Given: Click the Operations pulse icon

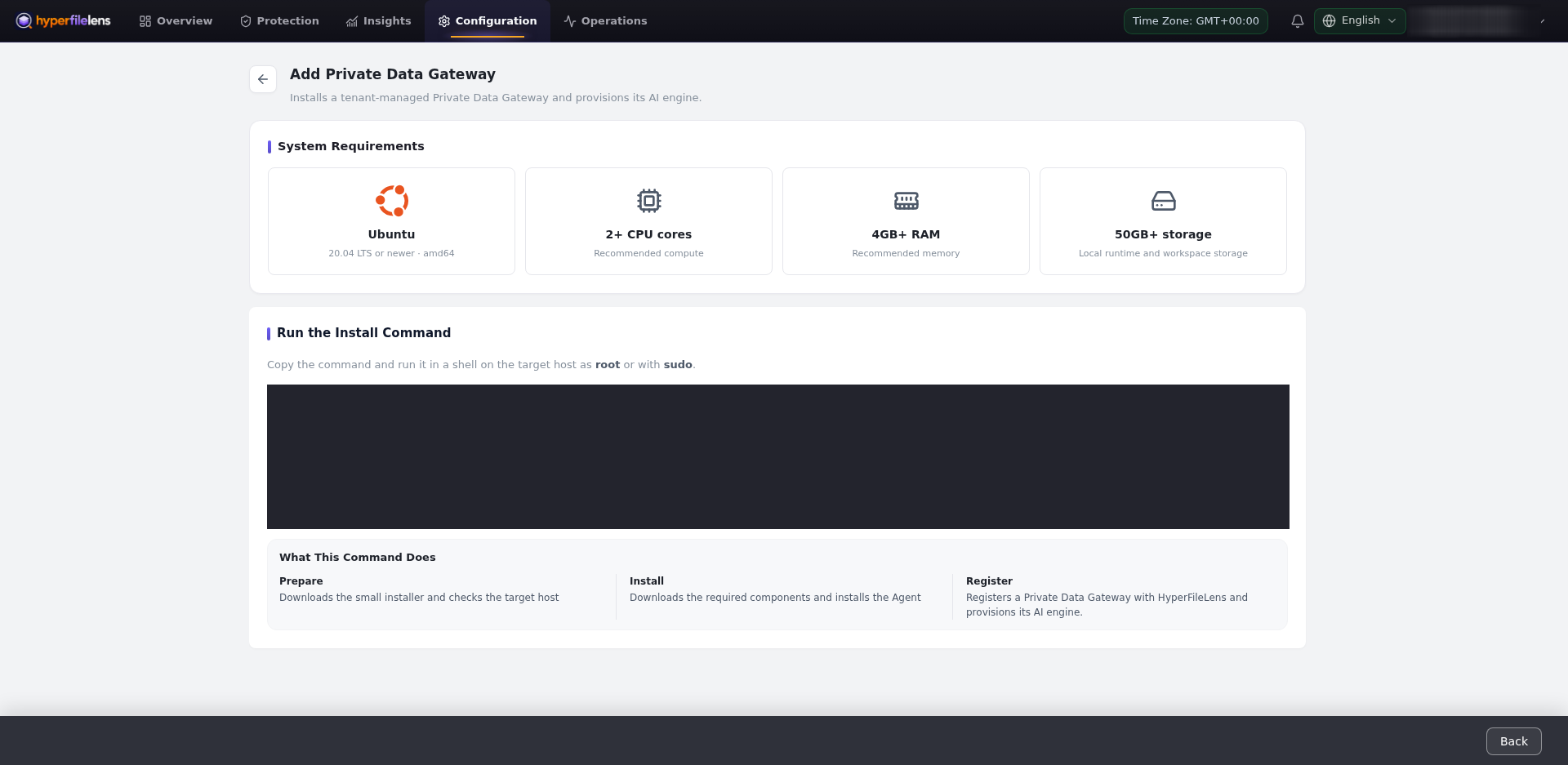Looking at the screenshot, I should pos(570,21).
